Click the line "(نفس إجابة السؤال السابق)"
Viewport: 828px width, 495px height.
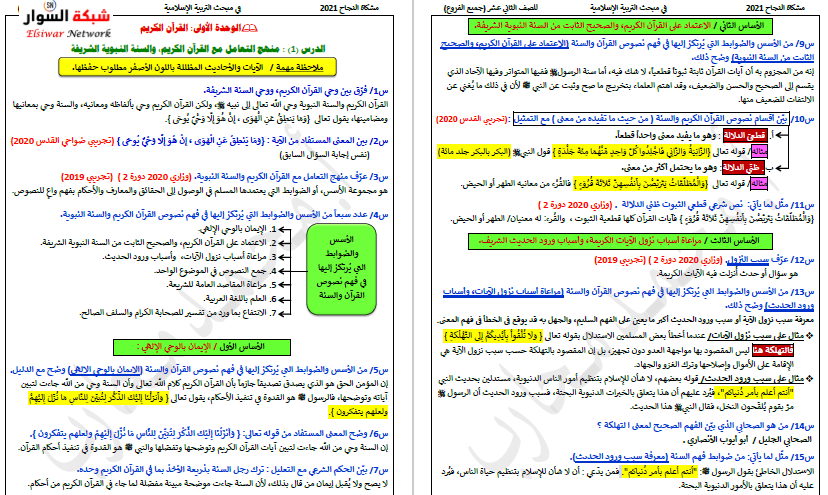[324, 155]
